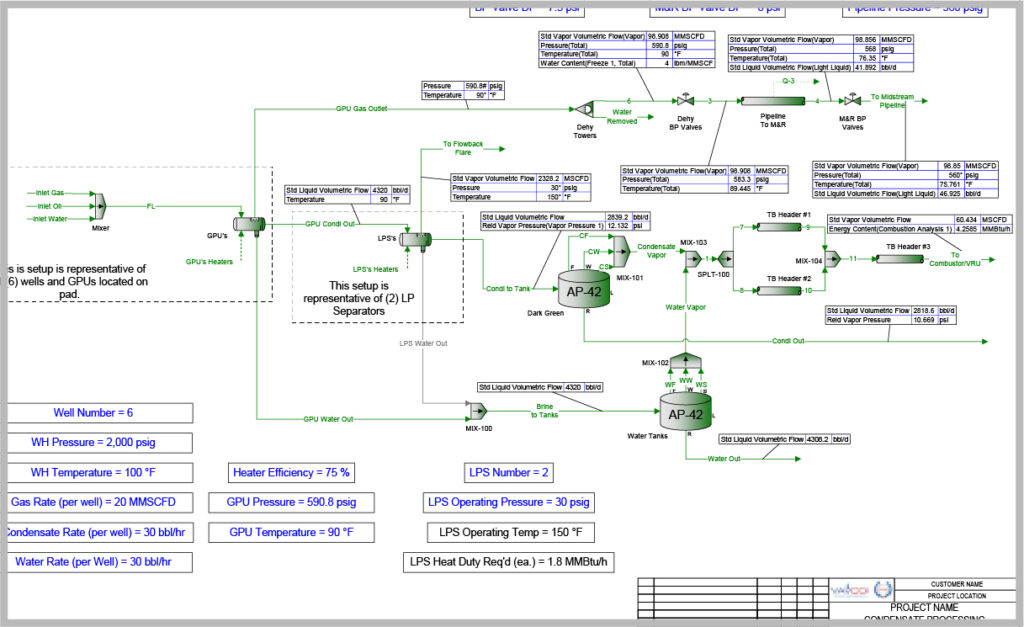Click the Dark Green AP-42 tank icon
Image resolution: width=1024 pixels, height=627 pixels.
pos(583,287)
